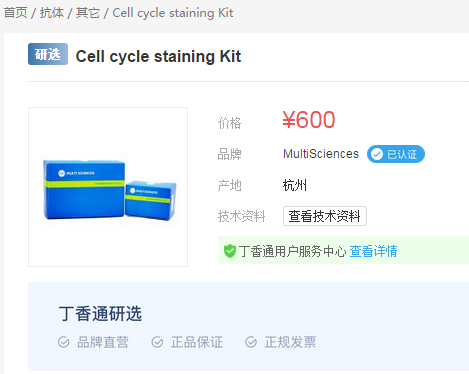Open the 其它 breadcrumb category
Image resolution: width=469 pixels, height=374 pixels.
(x=88, y=13)
